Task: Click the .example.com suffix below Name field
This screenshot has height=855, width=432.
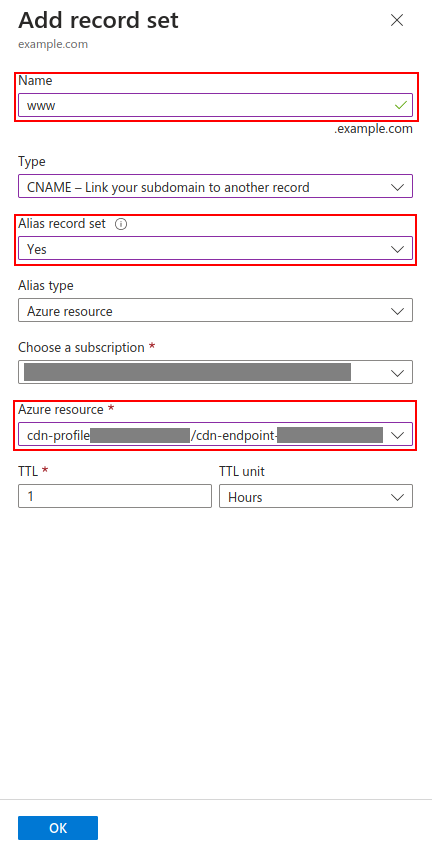Action: (x=374, y=129)
